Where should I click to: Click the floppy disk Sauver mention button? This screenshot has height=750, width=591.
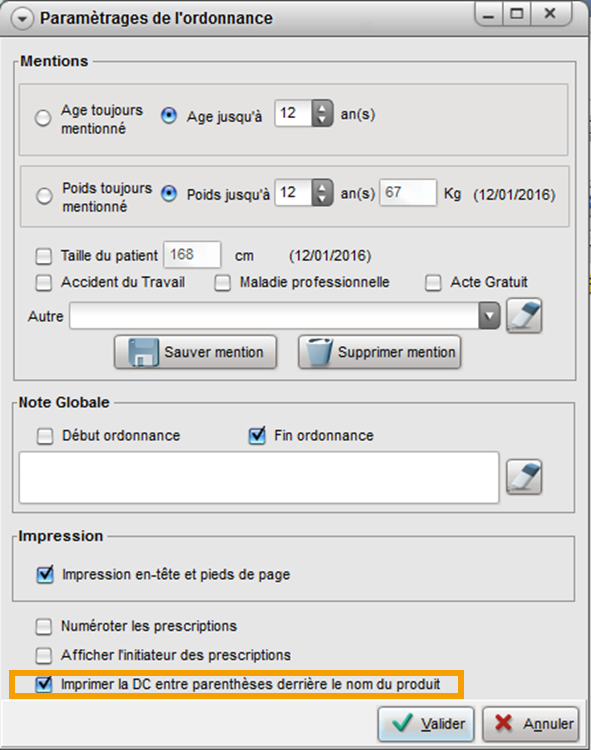[196, 352]
